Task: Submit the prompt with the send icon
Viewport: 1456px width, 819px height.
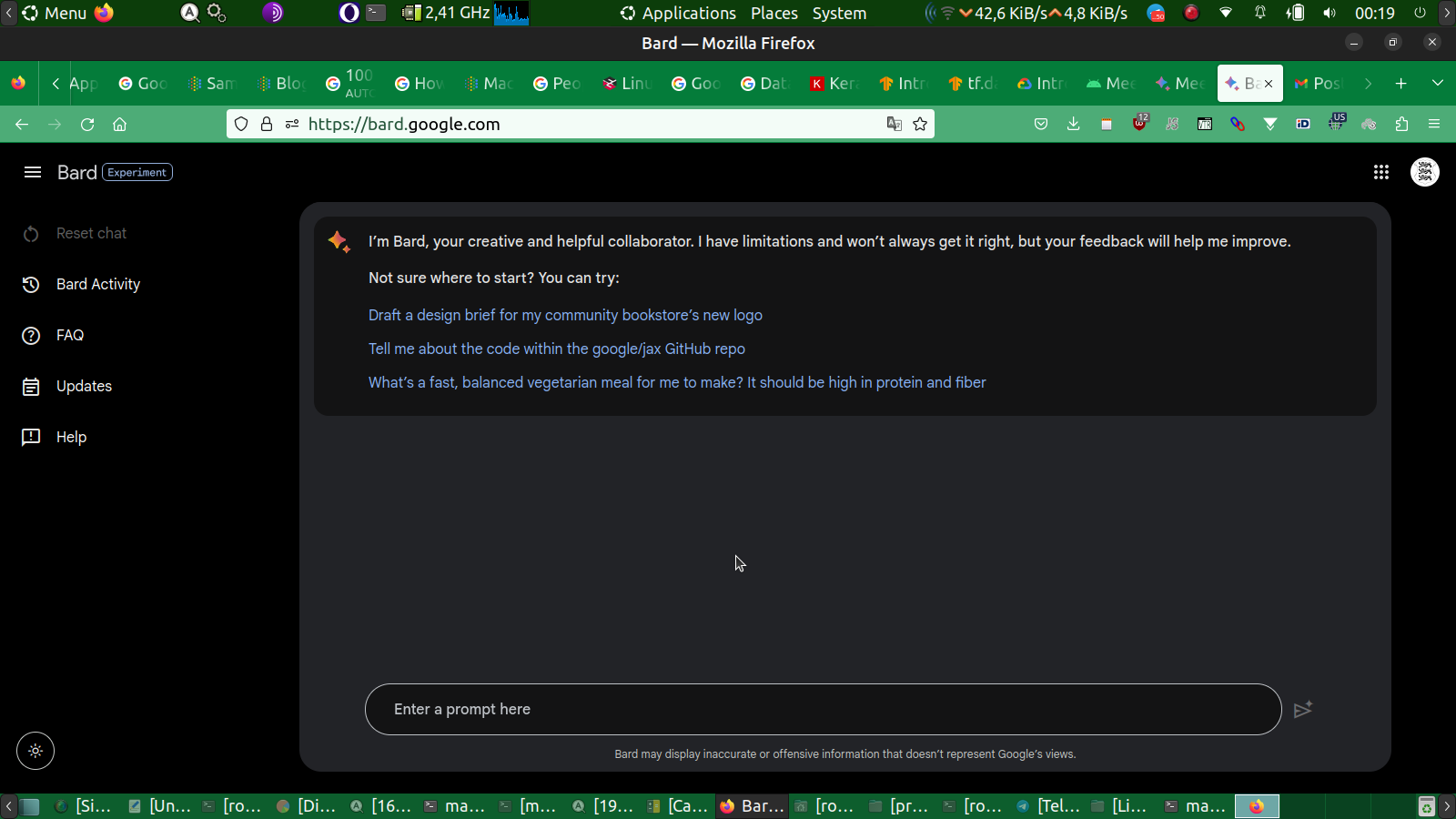Action: click(x=1303, y=709)
